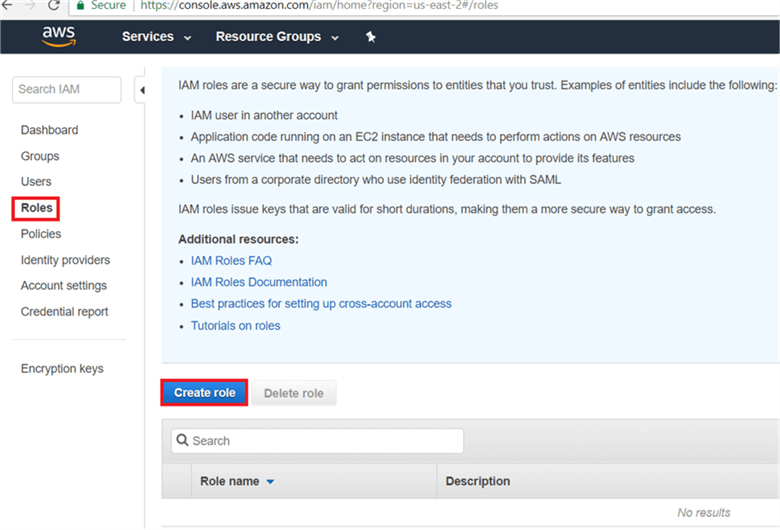Click the magnifier icon in role search
This screenshot has height=530, width=780.
pyautogui.click(x=183, y=440)
